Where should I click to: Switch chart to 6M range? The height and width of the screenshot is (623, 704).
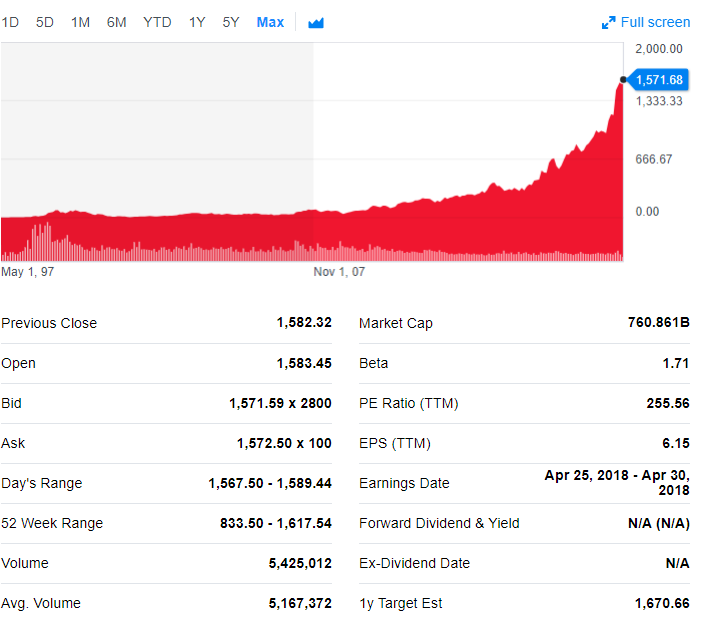point(116,22)
